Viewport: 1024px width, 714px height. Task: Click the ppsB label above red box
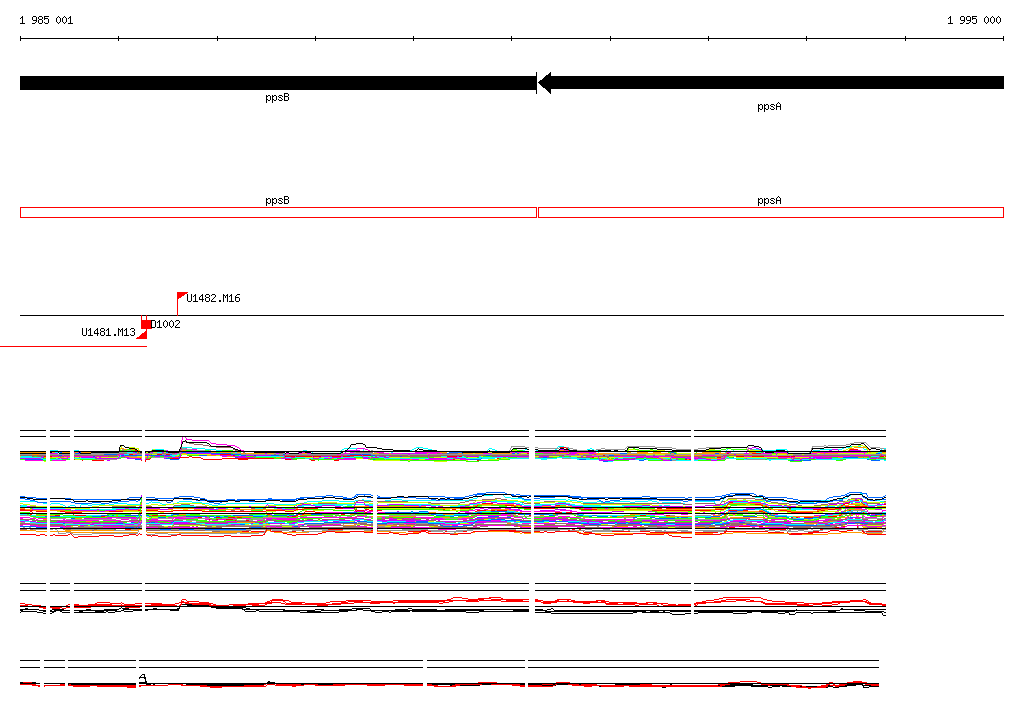click(278, 201)
